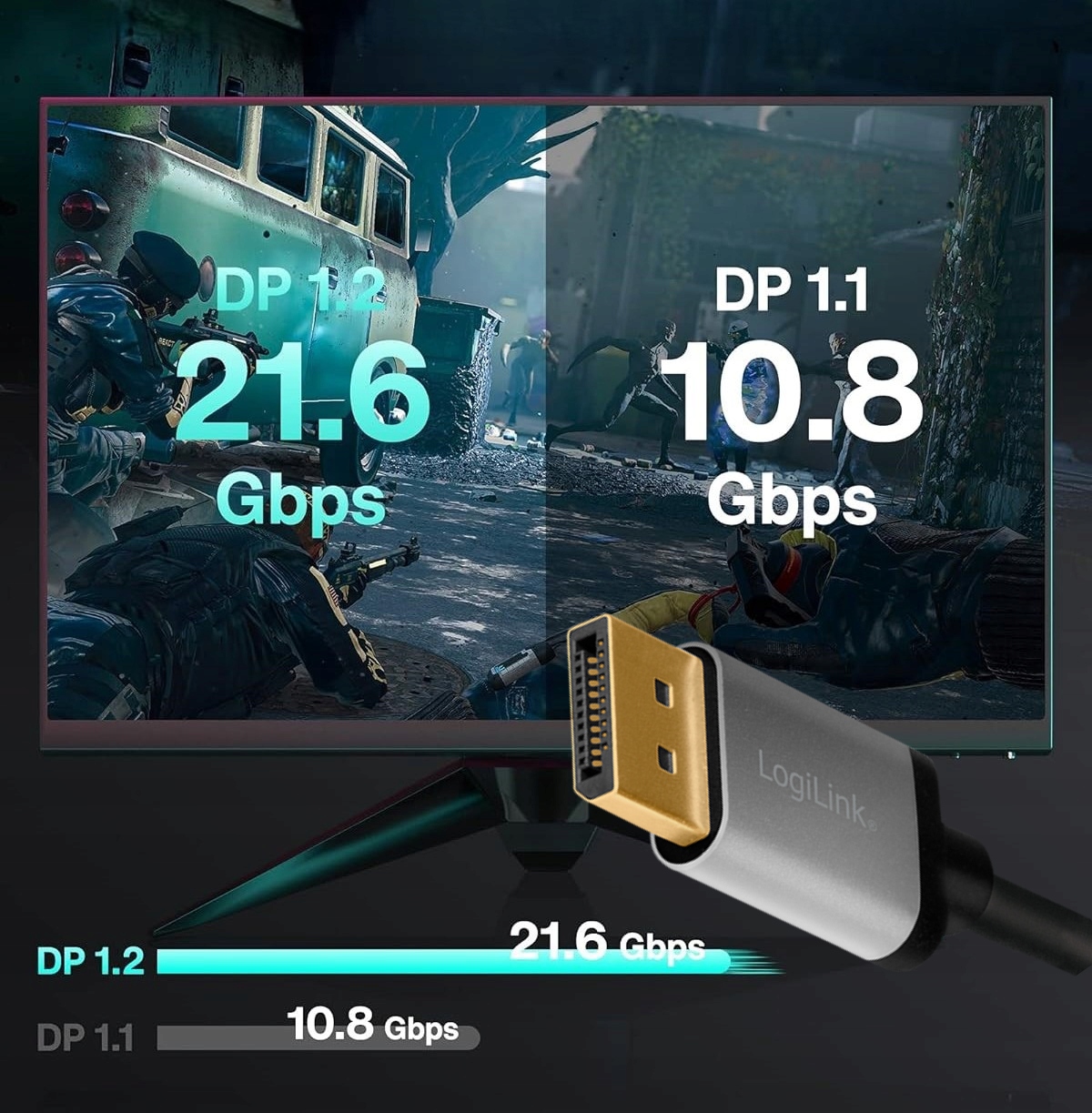Click the DP 1.2 heading on the screen

tap(300, 289)
